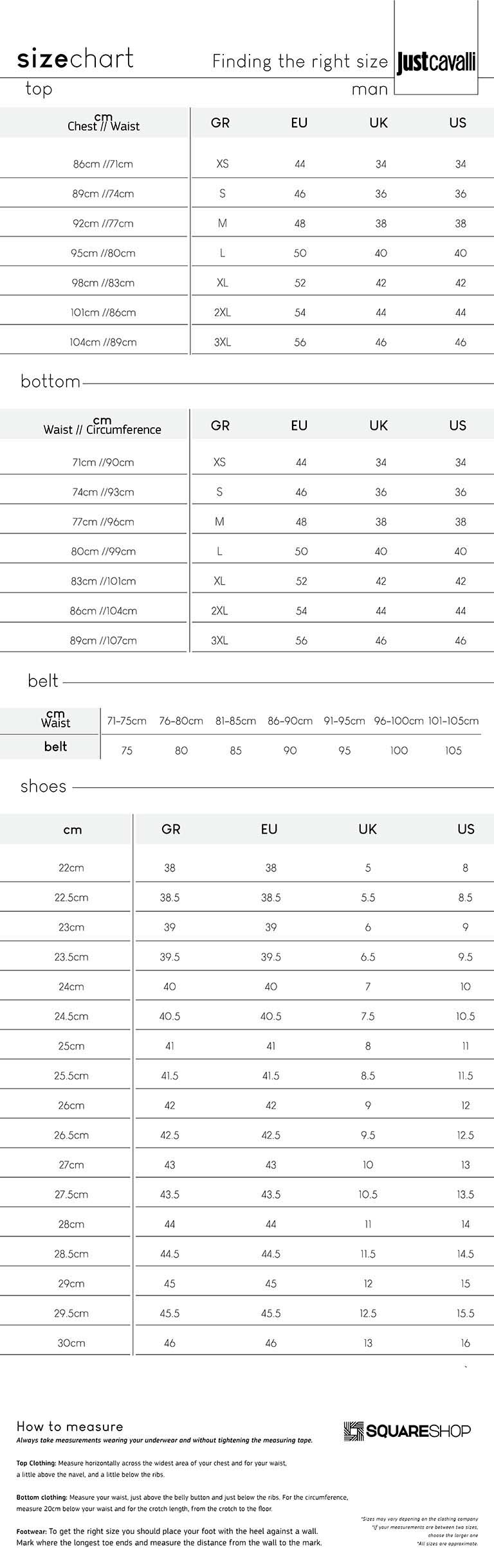Click the 30cm shoe row
This screenshot has height=1568, width=494.
click(247, 1343)
